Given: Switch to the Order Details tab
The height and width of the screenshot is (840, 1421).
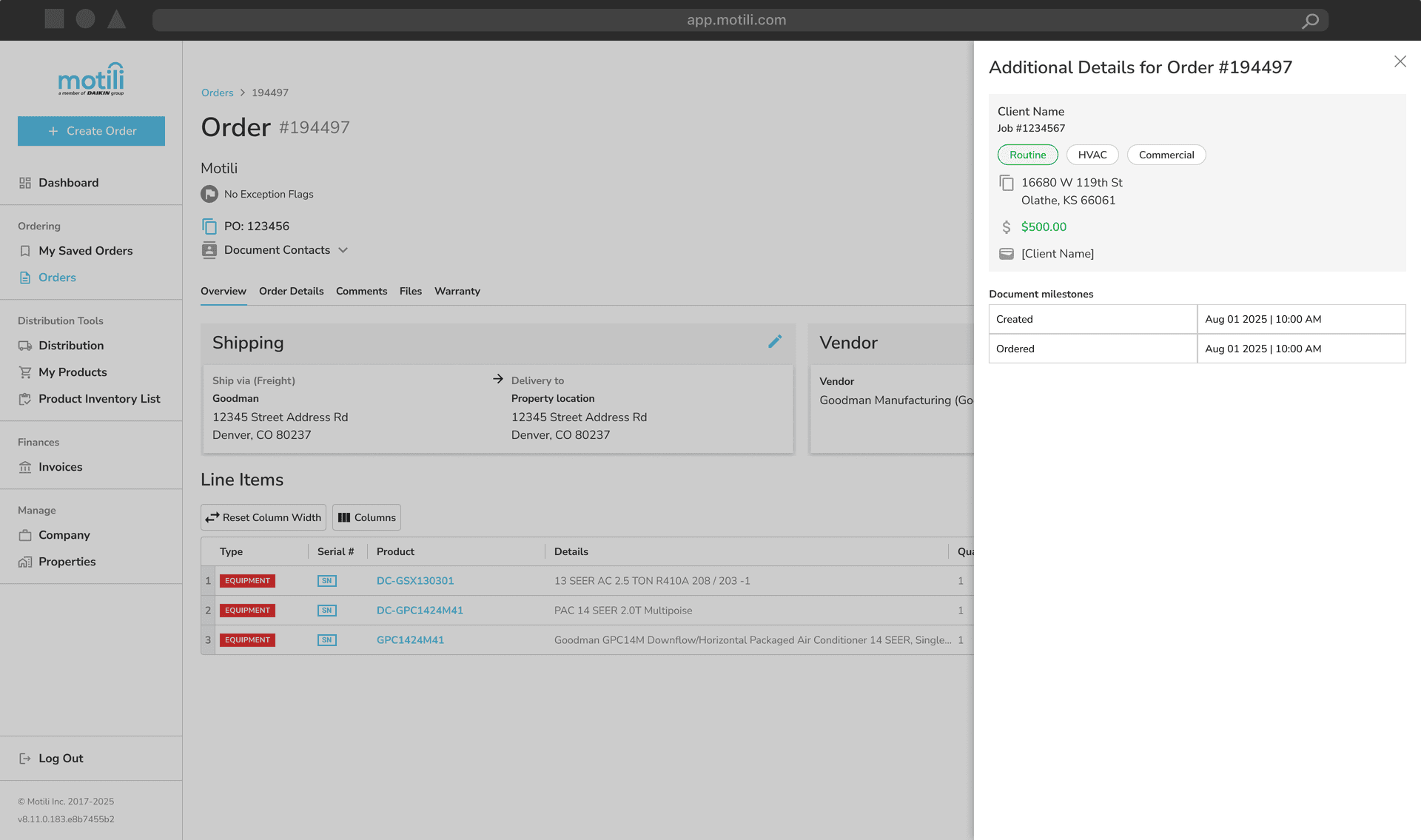Looking at the screenshot, I should [x=291, y=291].
